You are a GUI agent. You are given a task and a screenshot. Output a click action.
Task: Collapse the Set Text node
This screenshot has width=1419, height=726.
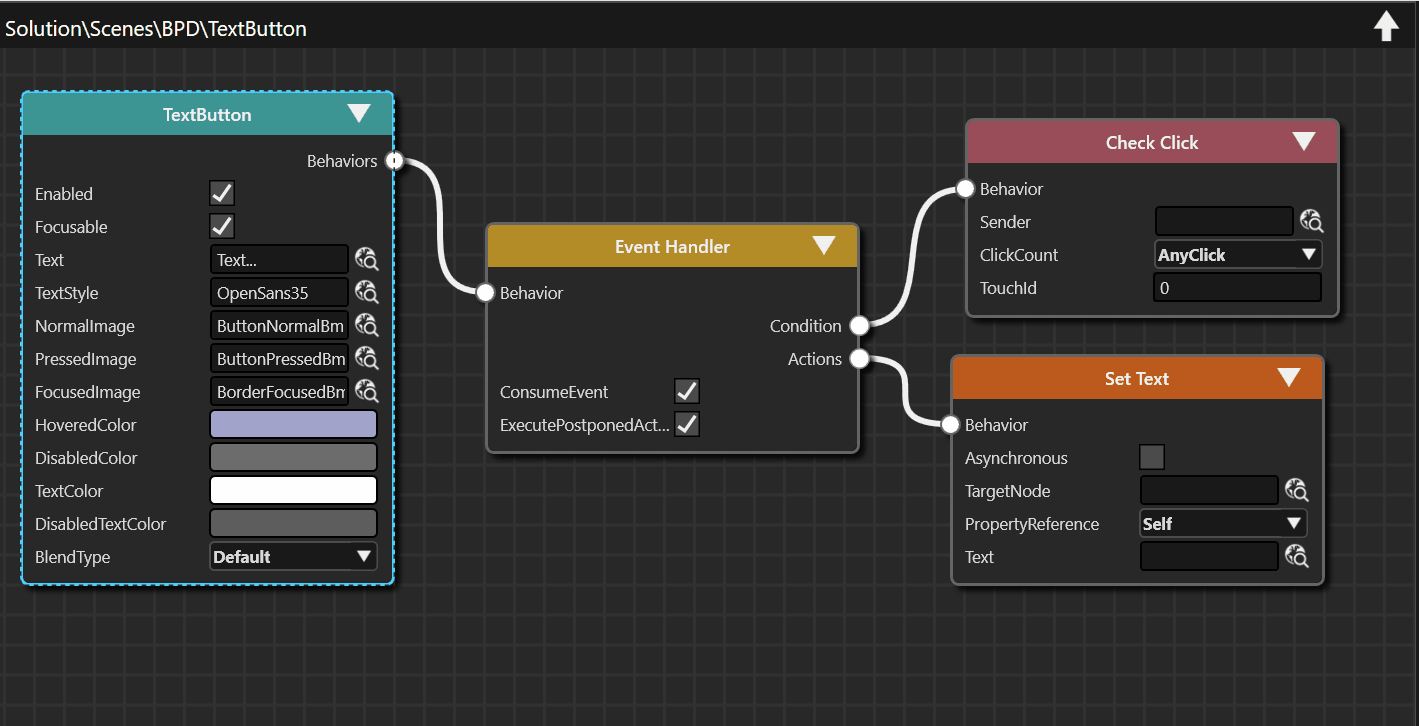[x=1289, y=378]
